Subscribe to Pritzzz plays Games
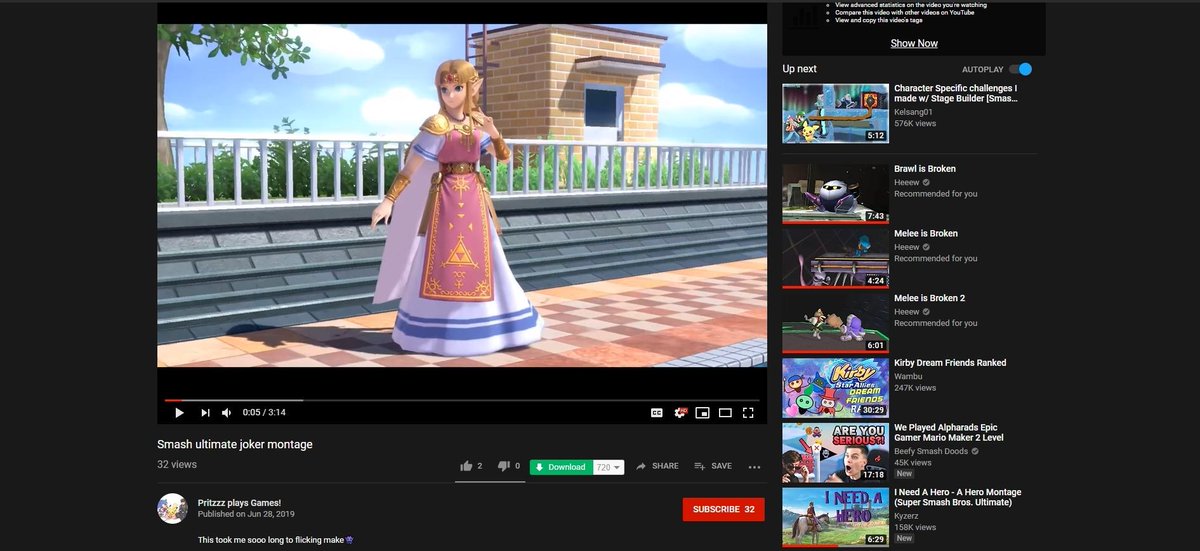Image resolution: width=1200 pixels, height=551 pixels. point(723,509)
